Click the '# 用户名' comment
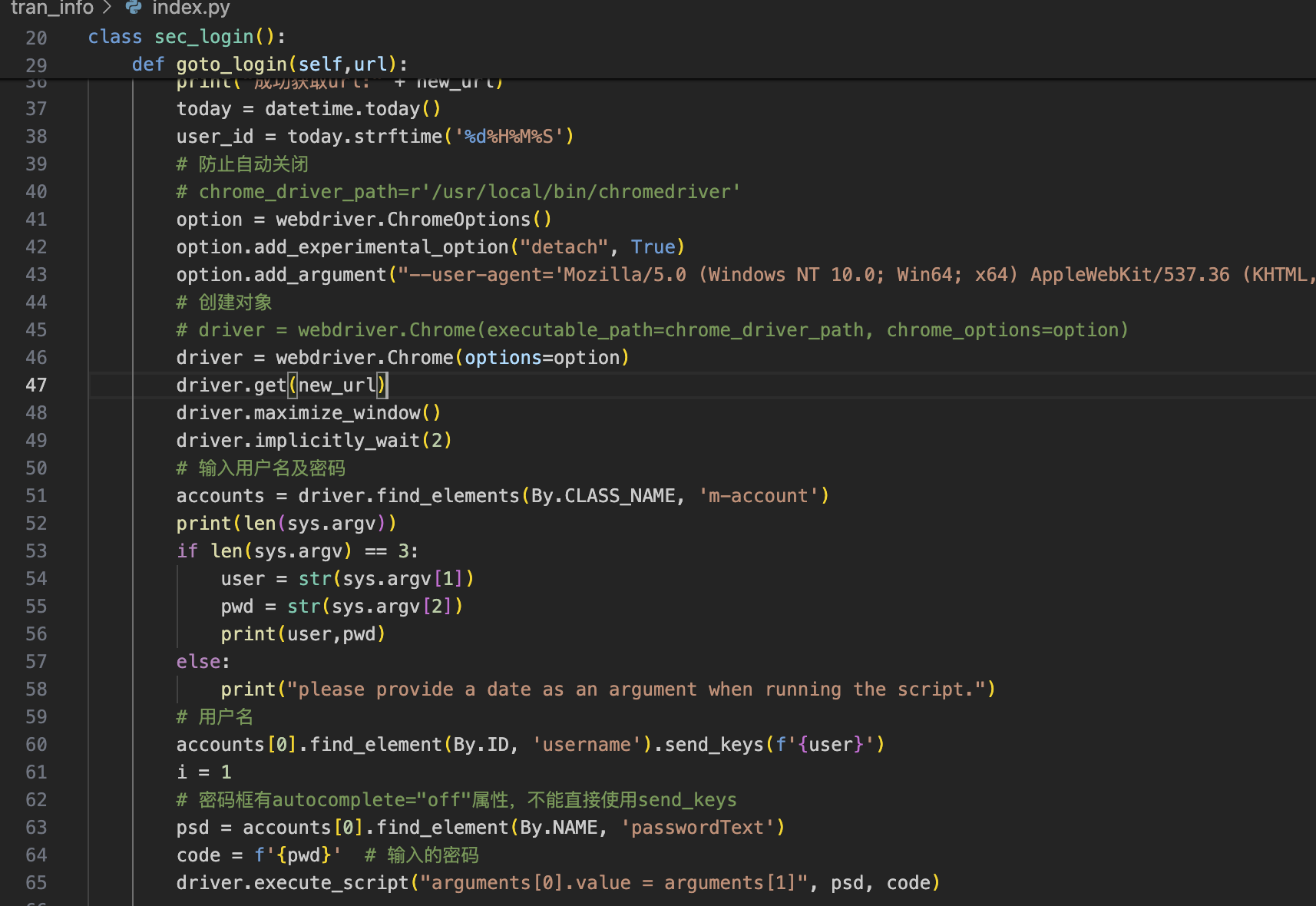Viewport: 1316px width, 906px height. point(215,717)
